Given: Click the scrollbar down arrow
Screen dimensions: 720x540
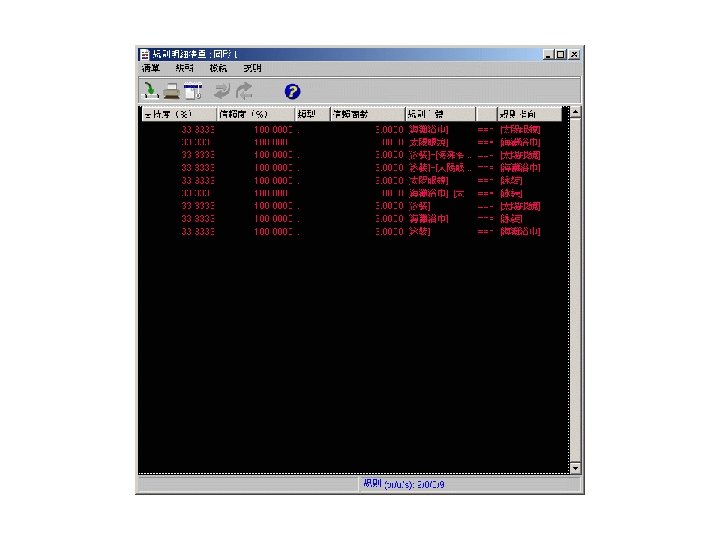Looking at the screenshot, I should 575,468.
